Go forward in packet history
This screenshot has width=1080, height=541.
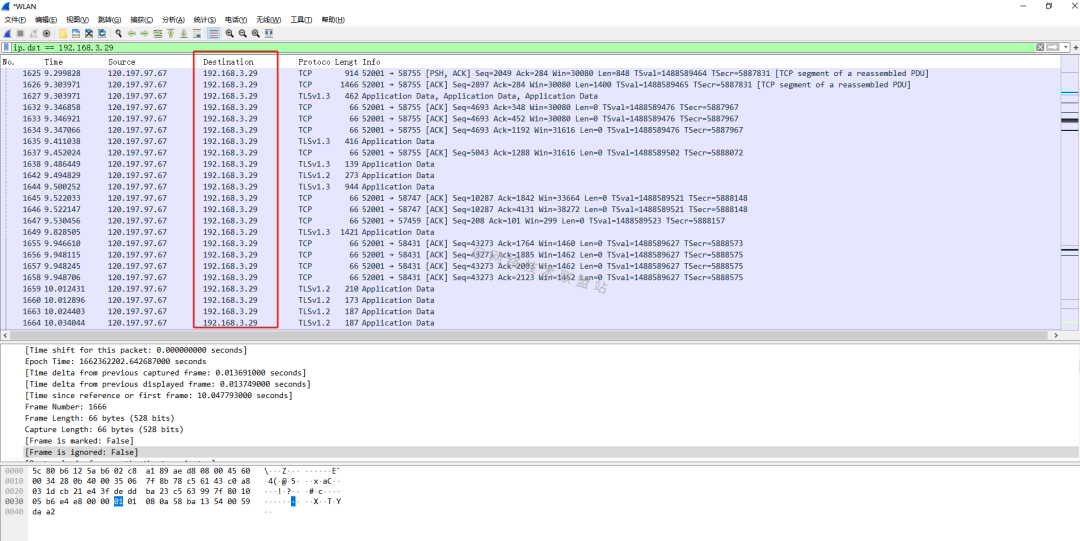tap(145, 33)
